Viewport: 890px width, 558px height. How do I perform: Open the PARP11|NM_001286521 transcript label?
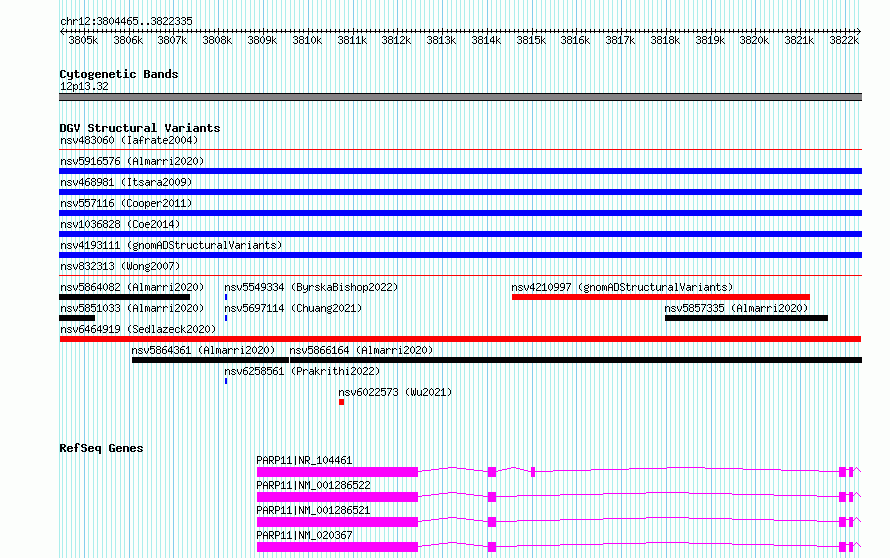click(x=313, y=510)
